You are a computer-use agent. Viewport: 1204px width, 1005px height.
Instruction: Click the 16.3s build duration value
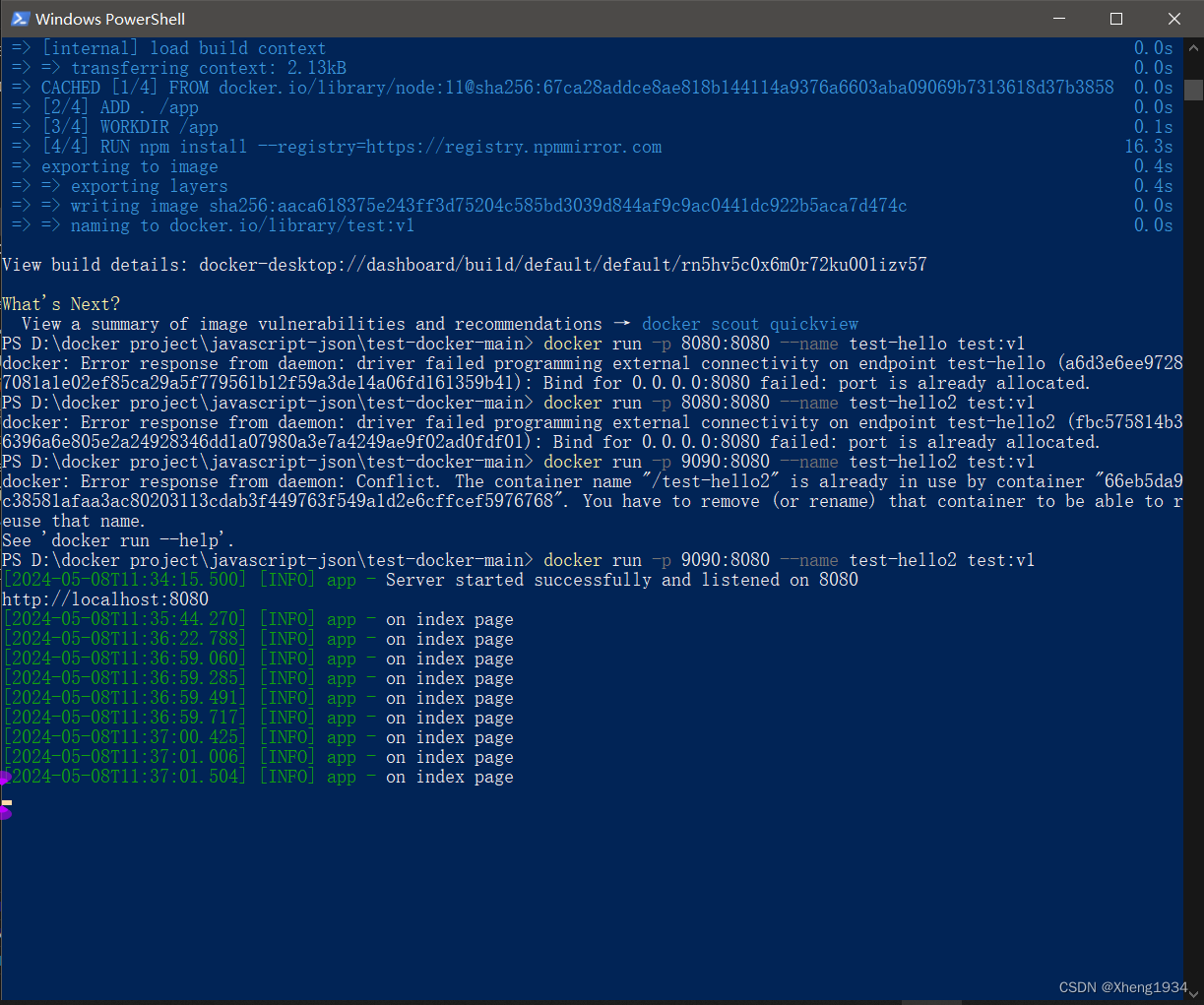click(x=1148, y=146)
